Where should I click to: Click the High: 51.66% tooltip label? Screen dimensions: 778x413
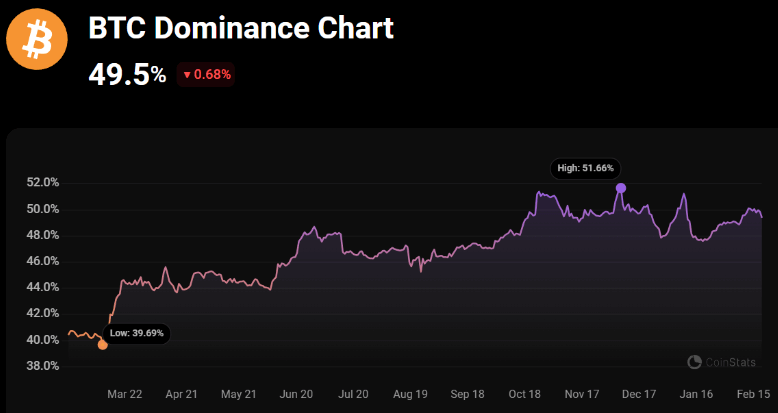click(x=586, y=168)
